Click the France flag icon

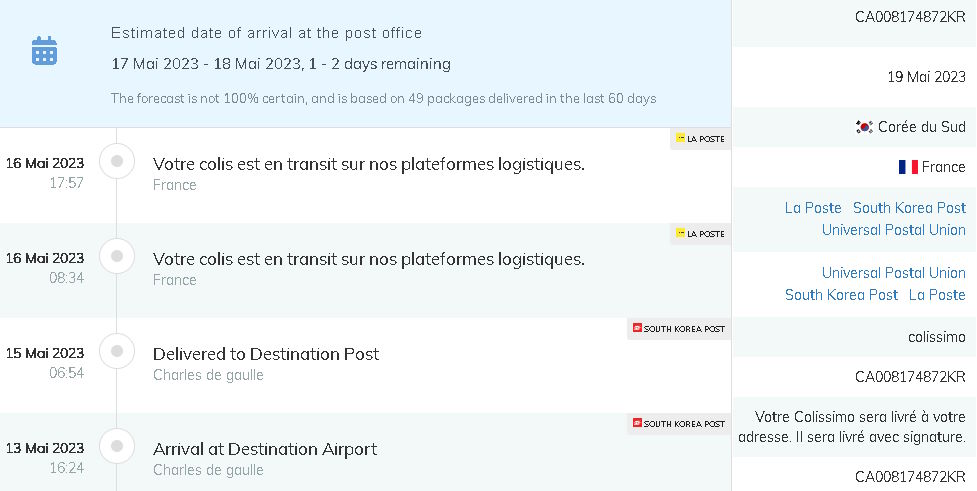pos(908,167)
